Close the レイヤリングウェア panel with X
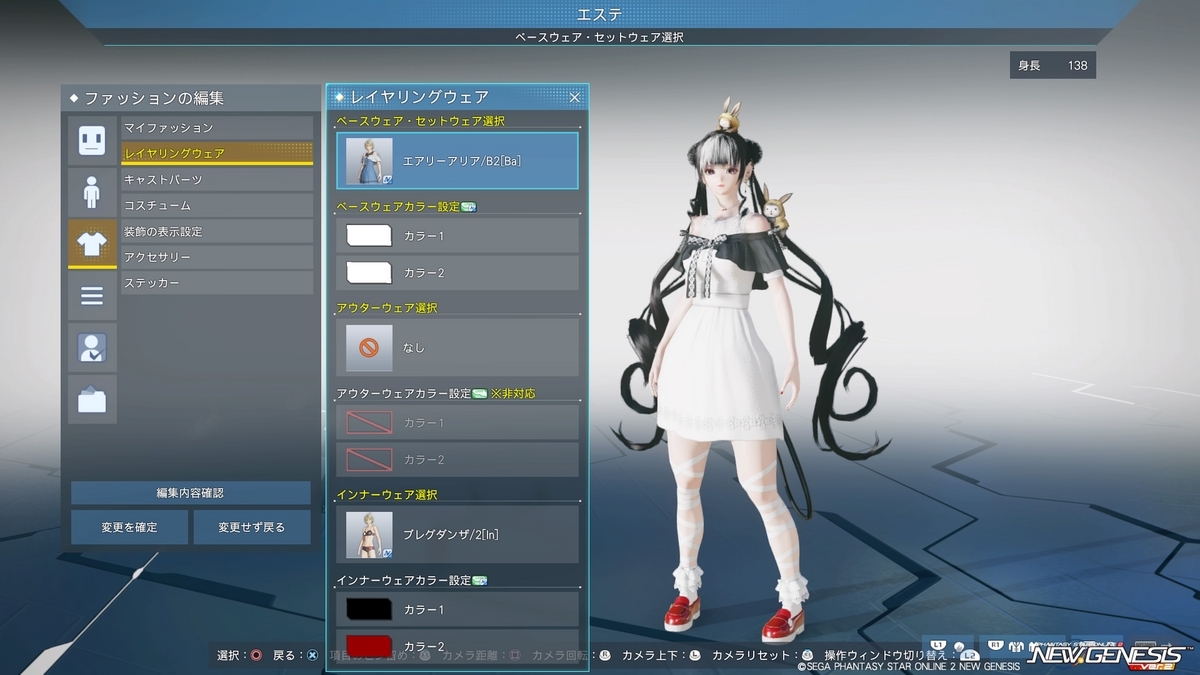This screenshot has width=1200, height=675. coord(575,97)
